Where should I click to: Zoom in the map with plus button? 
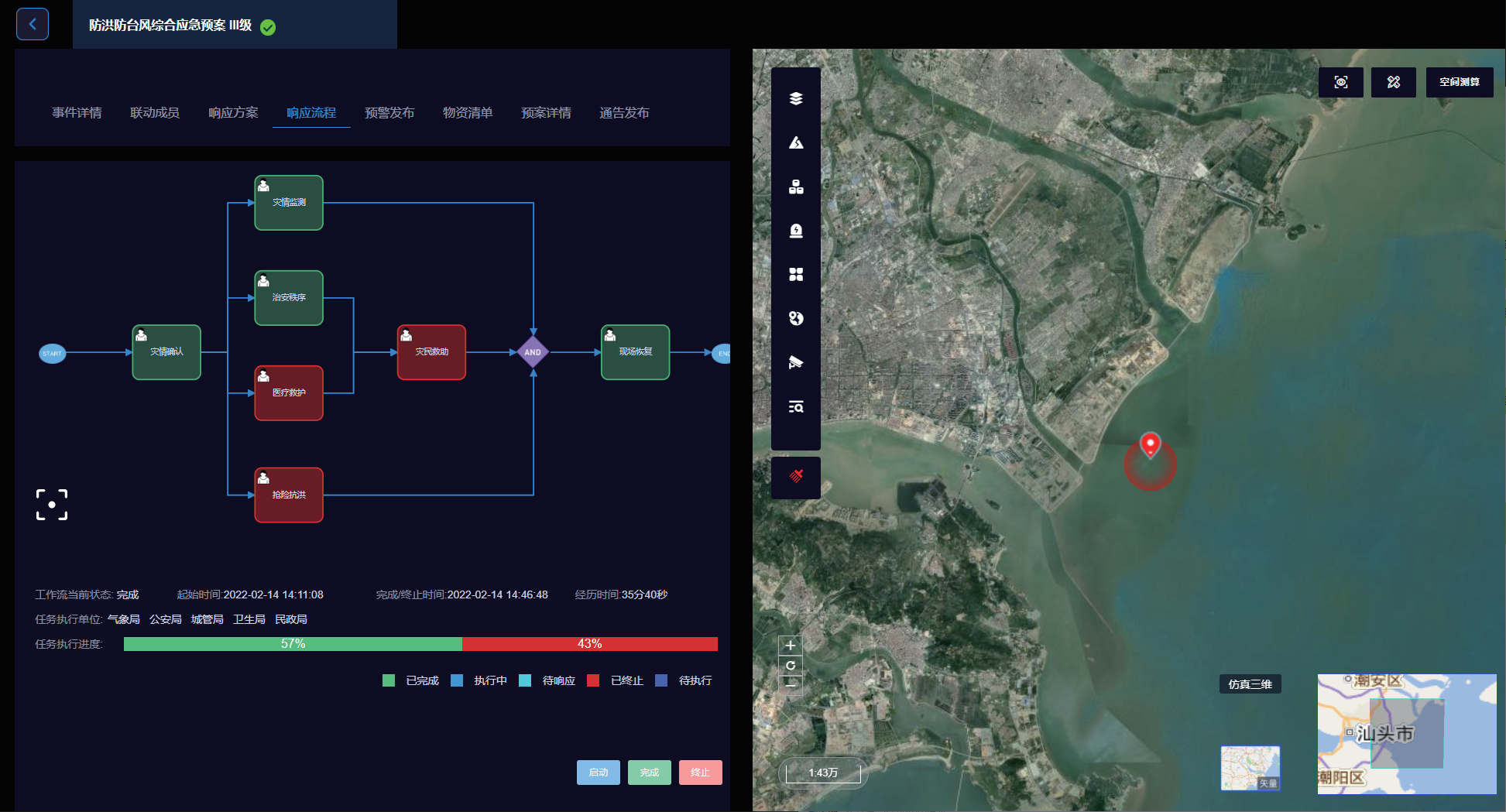coord(790,646)
